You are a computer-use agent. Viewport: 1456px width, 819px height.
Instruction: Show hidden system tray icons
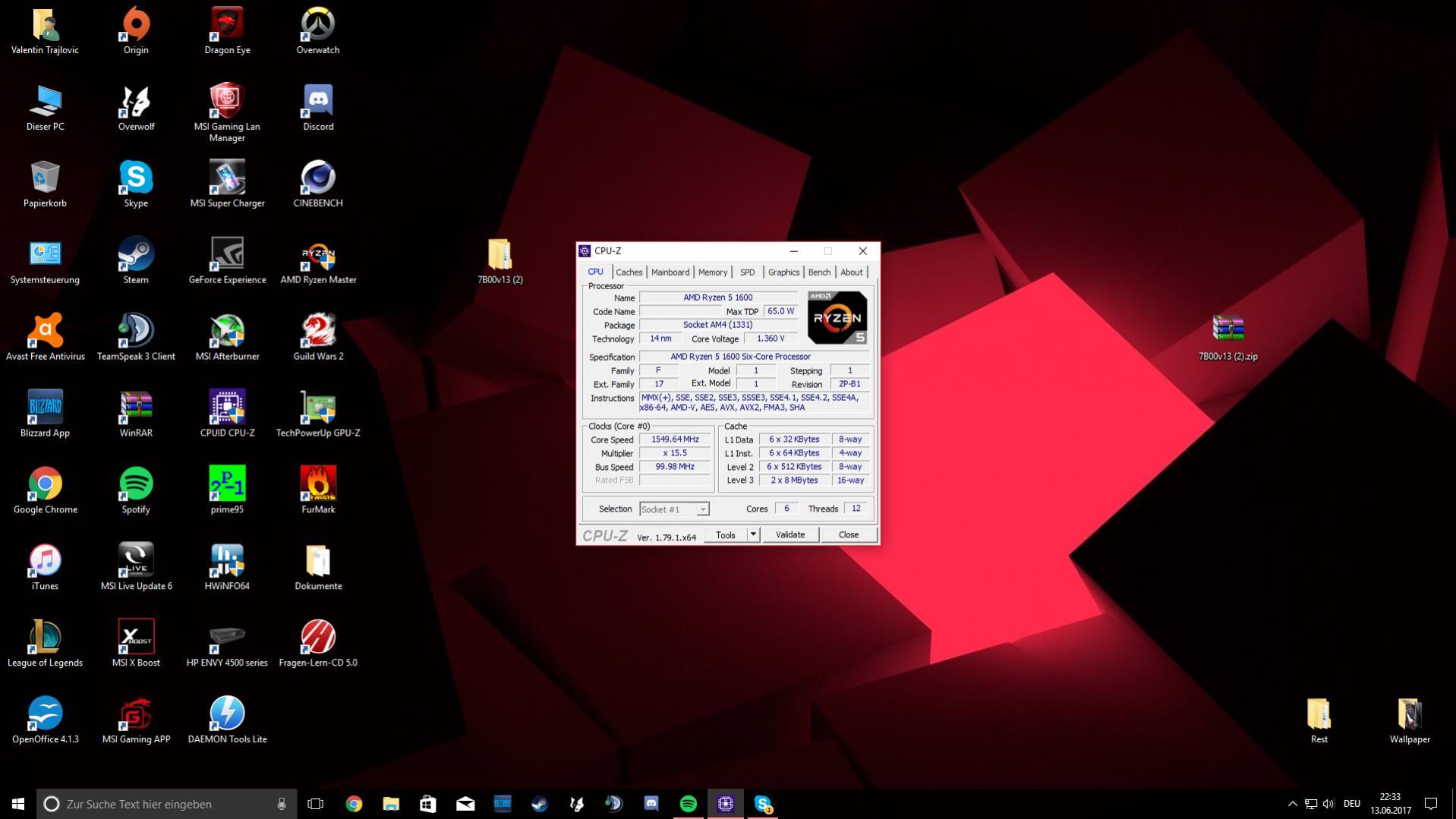(x=1292, y=804)
